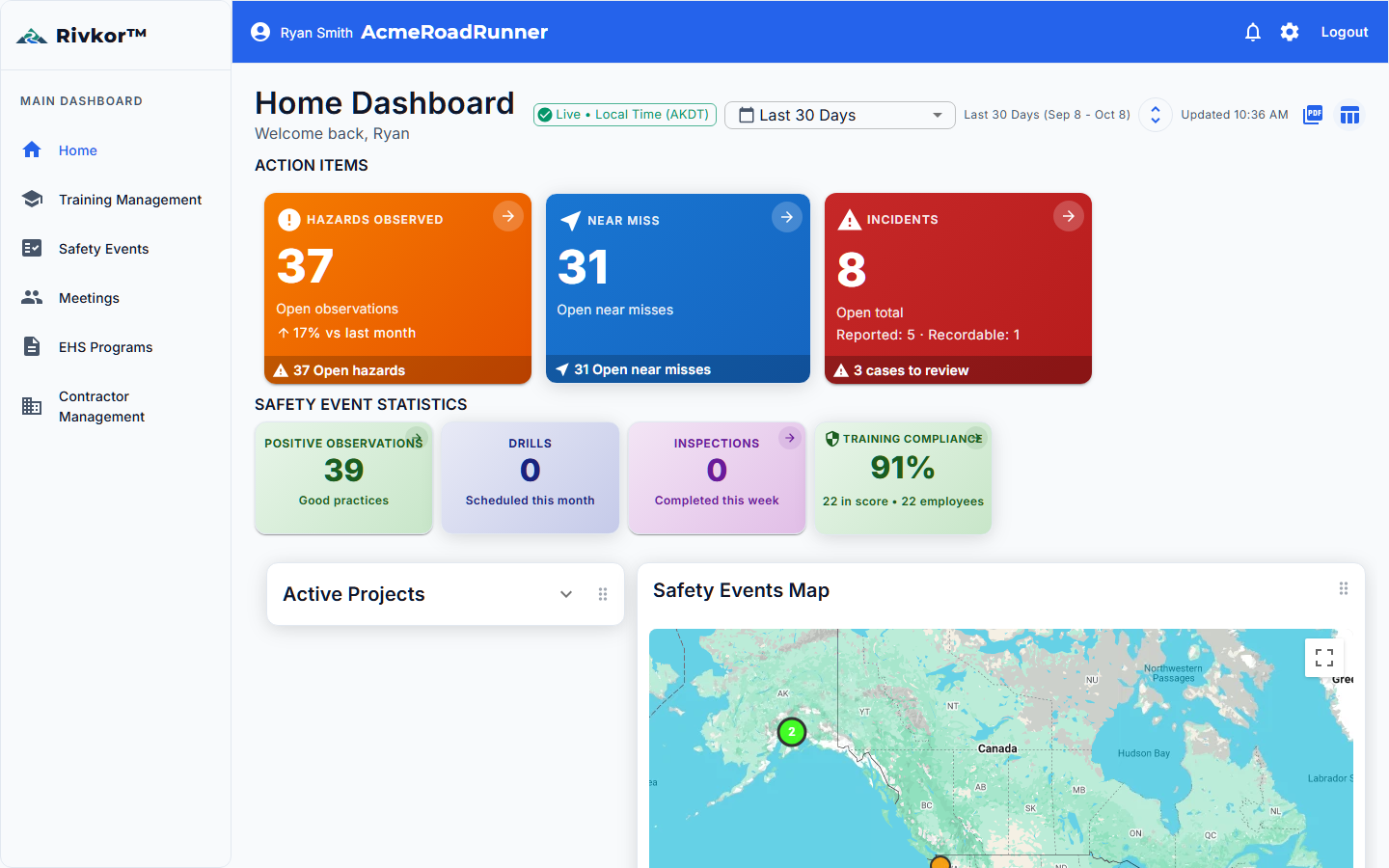Open Inspections card arrow

790,438
